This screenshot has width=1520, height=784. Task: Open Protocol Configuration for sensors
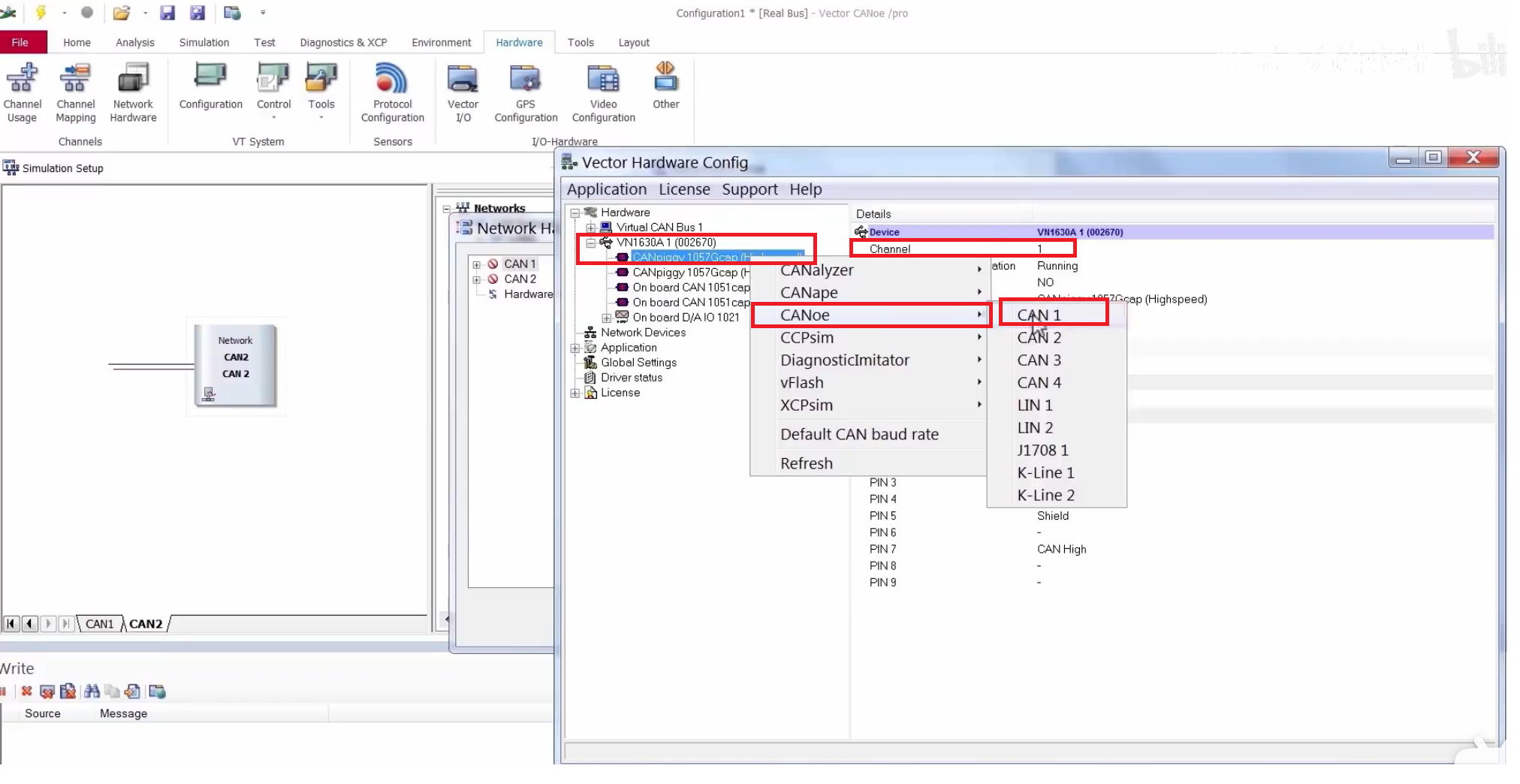(392, 92)
